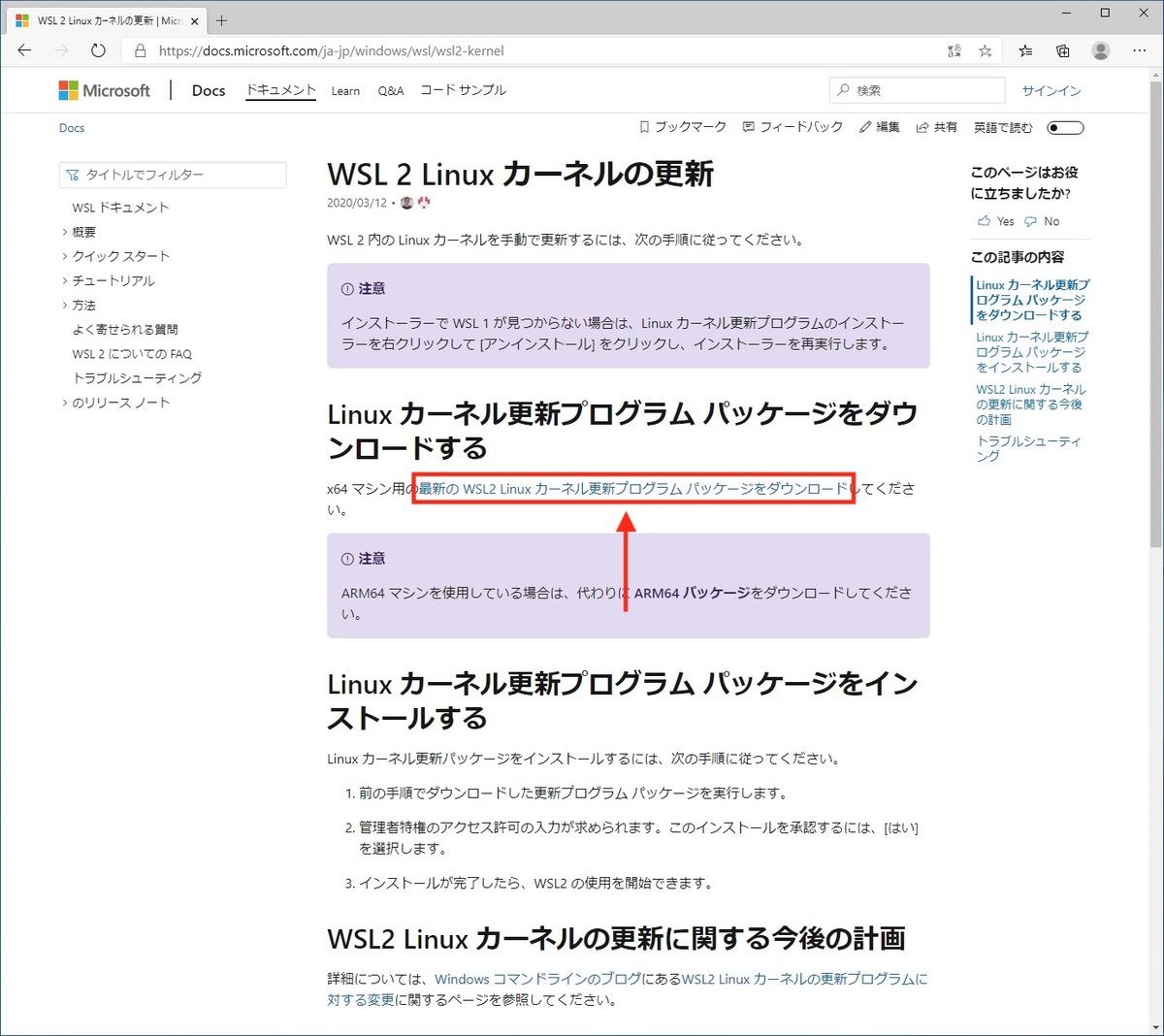Open the browser settings ellipsis menu
Image resolution: width=1164 pixels, height=1036 pixels.
[x=1139, y=50]
